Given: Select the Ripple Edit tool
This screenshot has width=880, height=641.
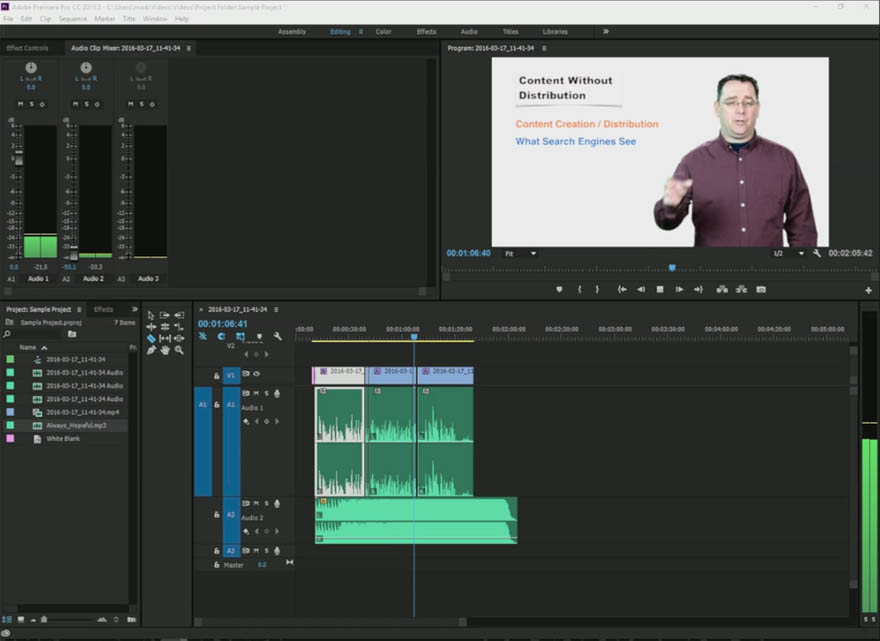Looking at the screenshot, I should 151,327.
